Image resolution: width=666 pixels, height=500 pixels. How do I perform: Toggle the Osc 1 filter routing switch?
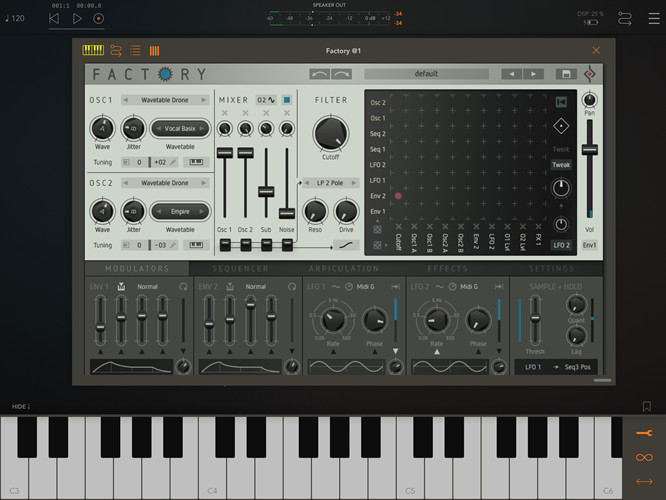point(225,245)
